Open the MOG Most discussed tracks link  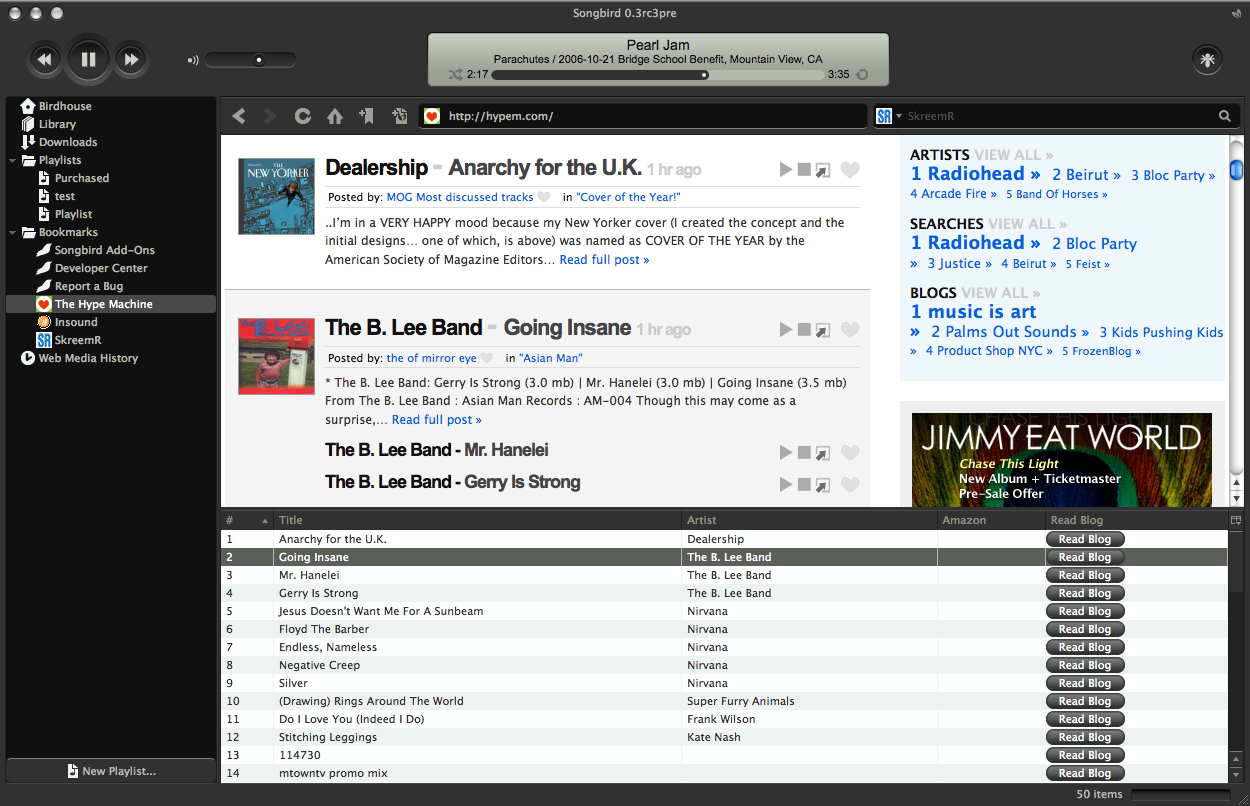[460, 197]
